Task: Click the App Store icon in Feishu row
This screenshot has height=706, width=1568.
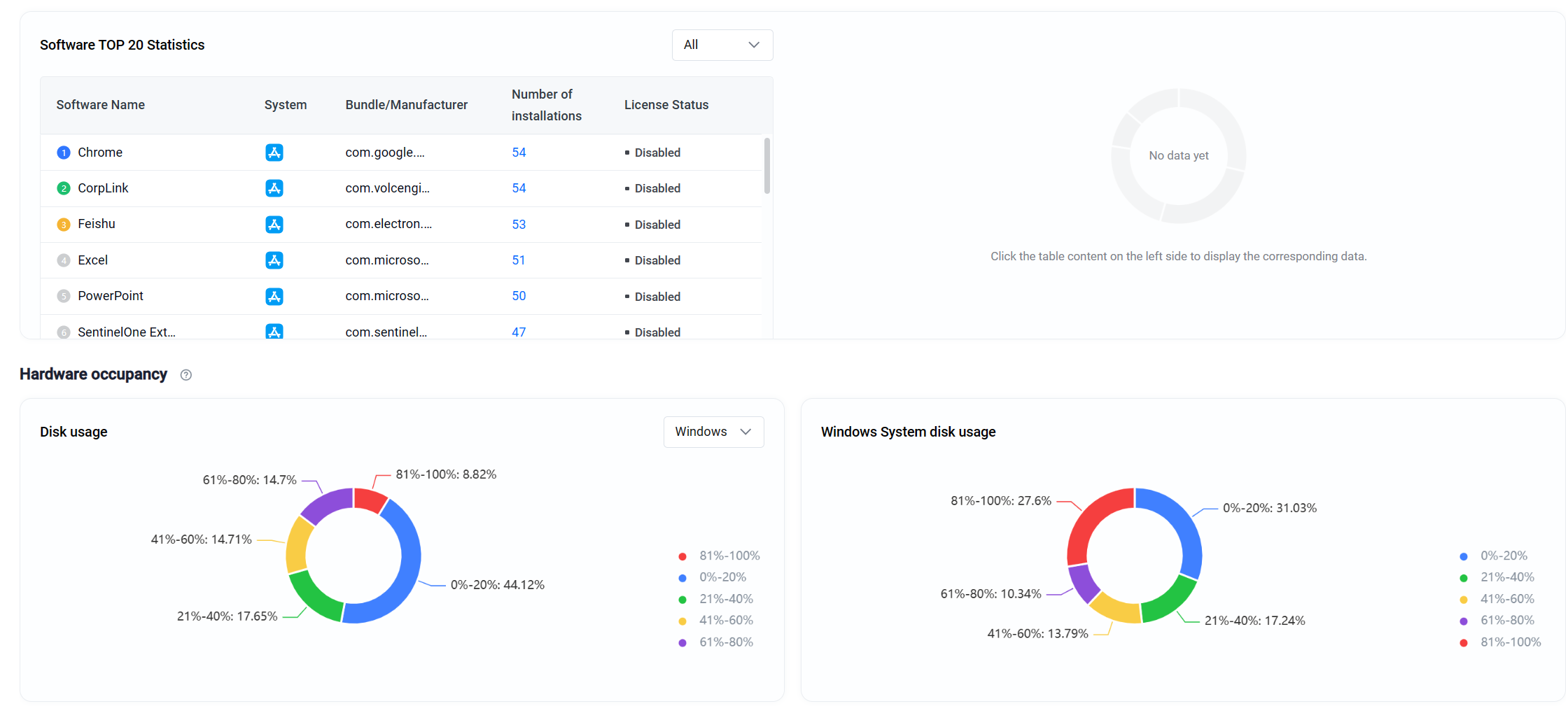Action: click(274, 225)
